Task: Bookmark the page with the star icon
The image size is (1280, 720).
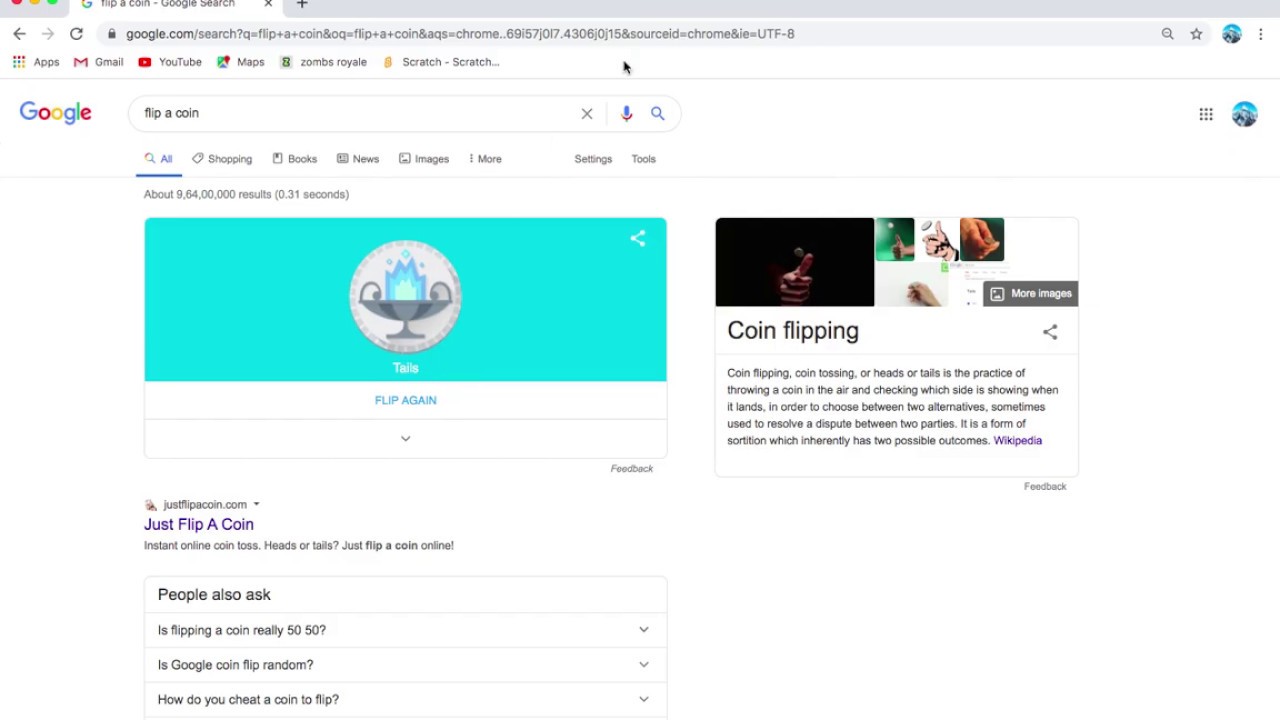Action: point(1196,34)
